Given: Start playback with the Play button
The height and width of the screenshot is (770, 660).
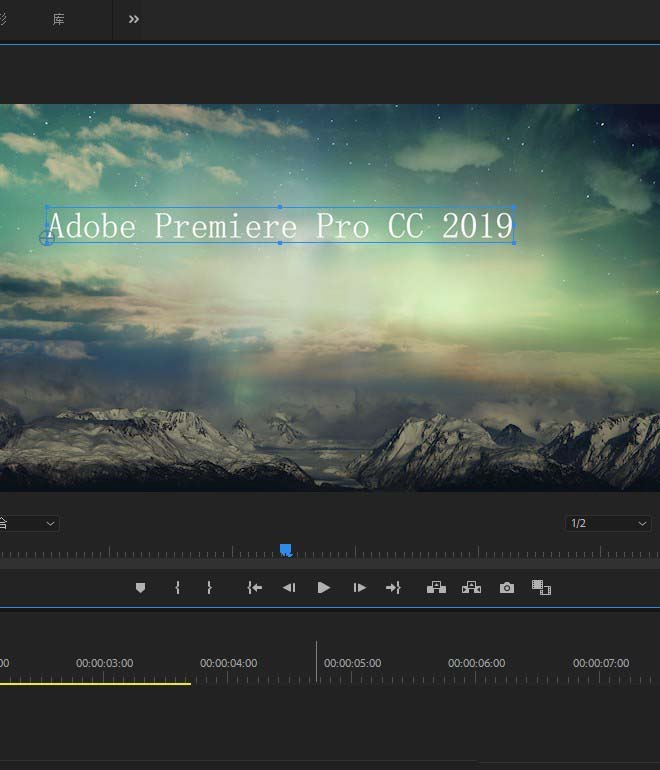Looking at the screenshot, I should click(x=324, y=588).
